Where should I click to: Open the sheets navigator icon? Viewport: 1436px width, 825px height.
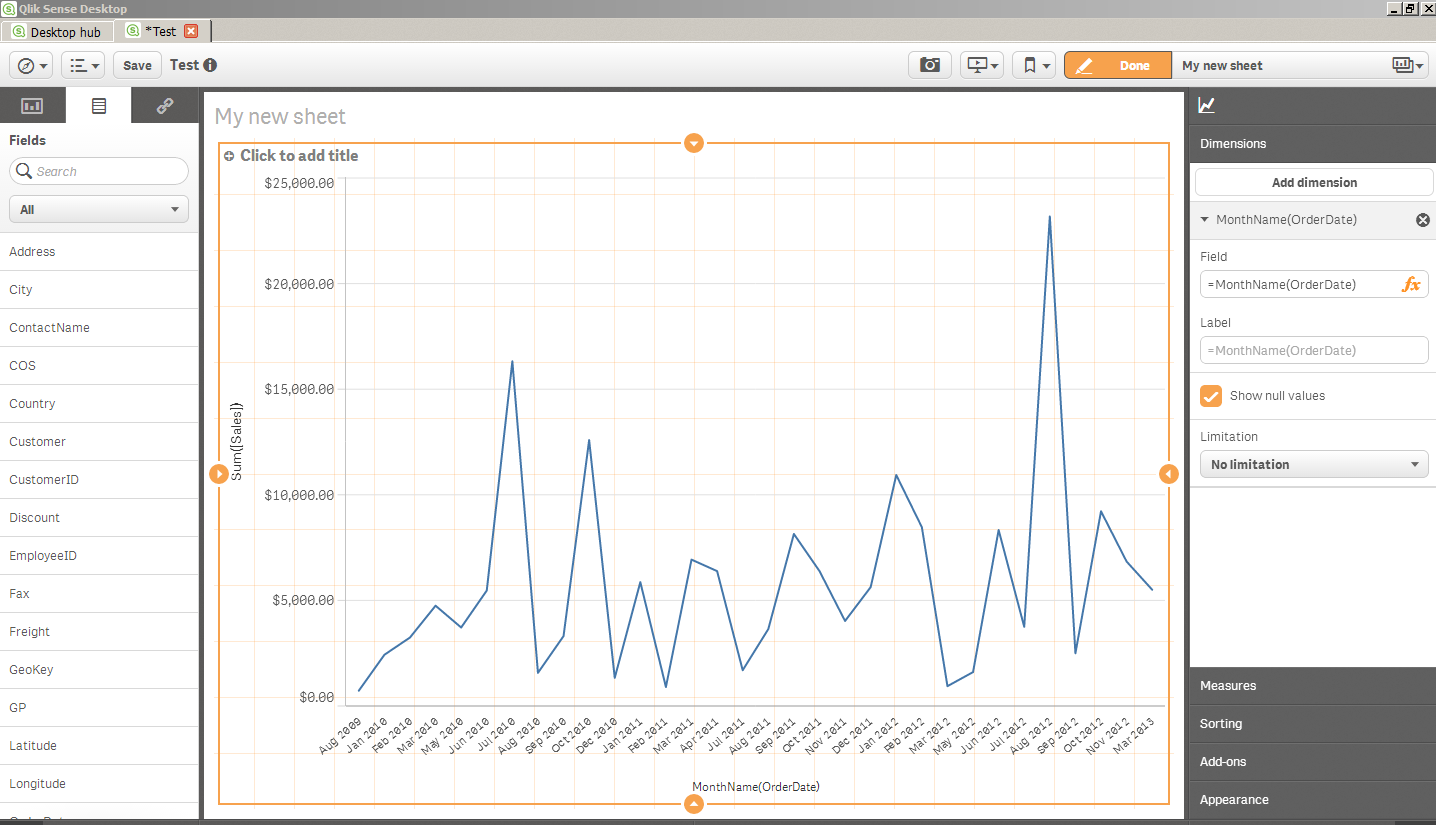[x=1408, y=65]
